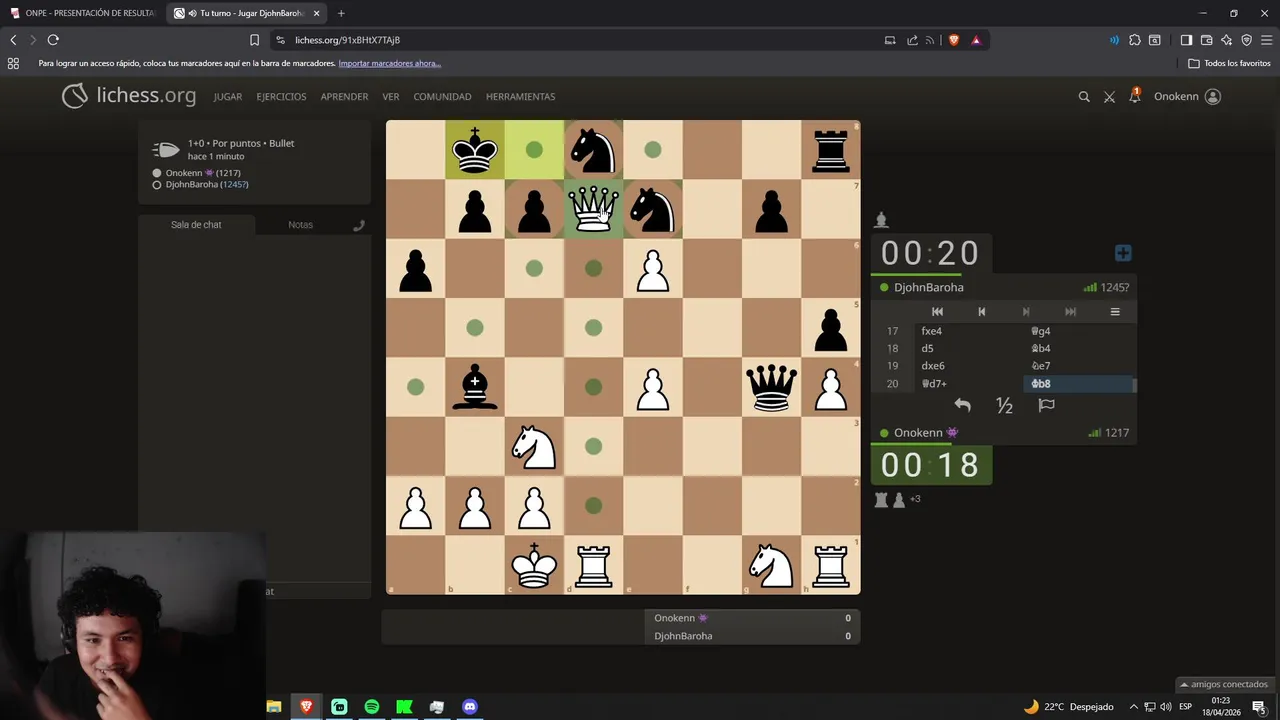This screenshot has height=720, width=1280.
Task: Open Onokenn player link in game info
Action: 203,173
